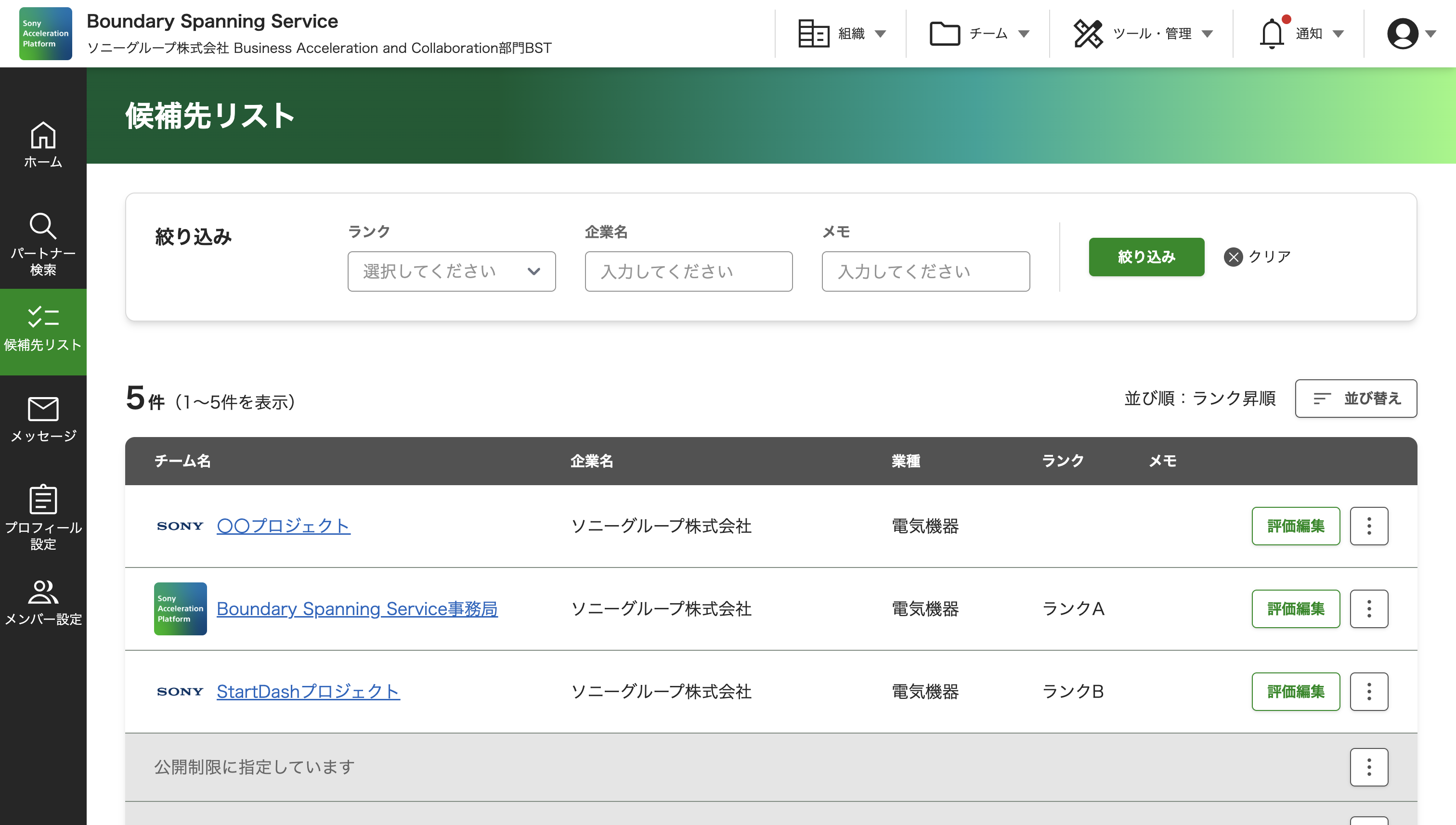Click the ランクB cell
Viewport: 1456px width, 825px height.
point(1073,691)
